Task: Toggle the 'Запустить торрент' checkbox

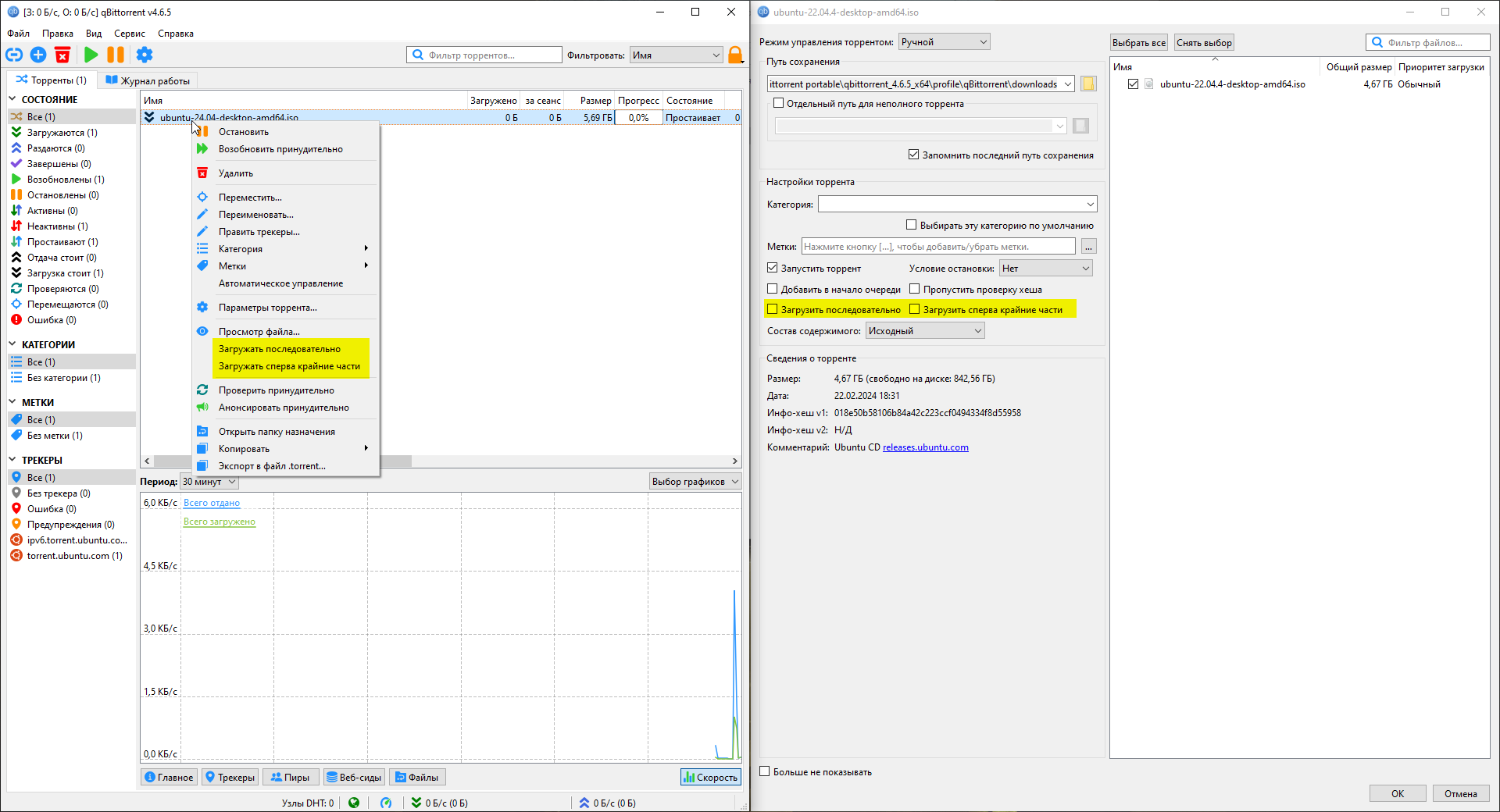Action: (x=773, y=268)
